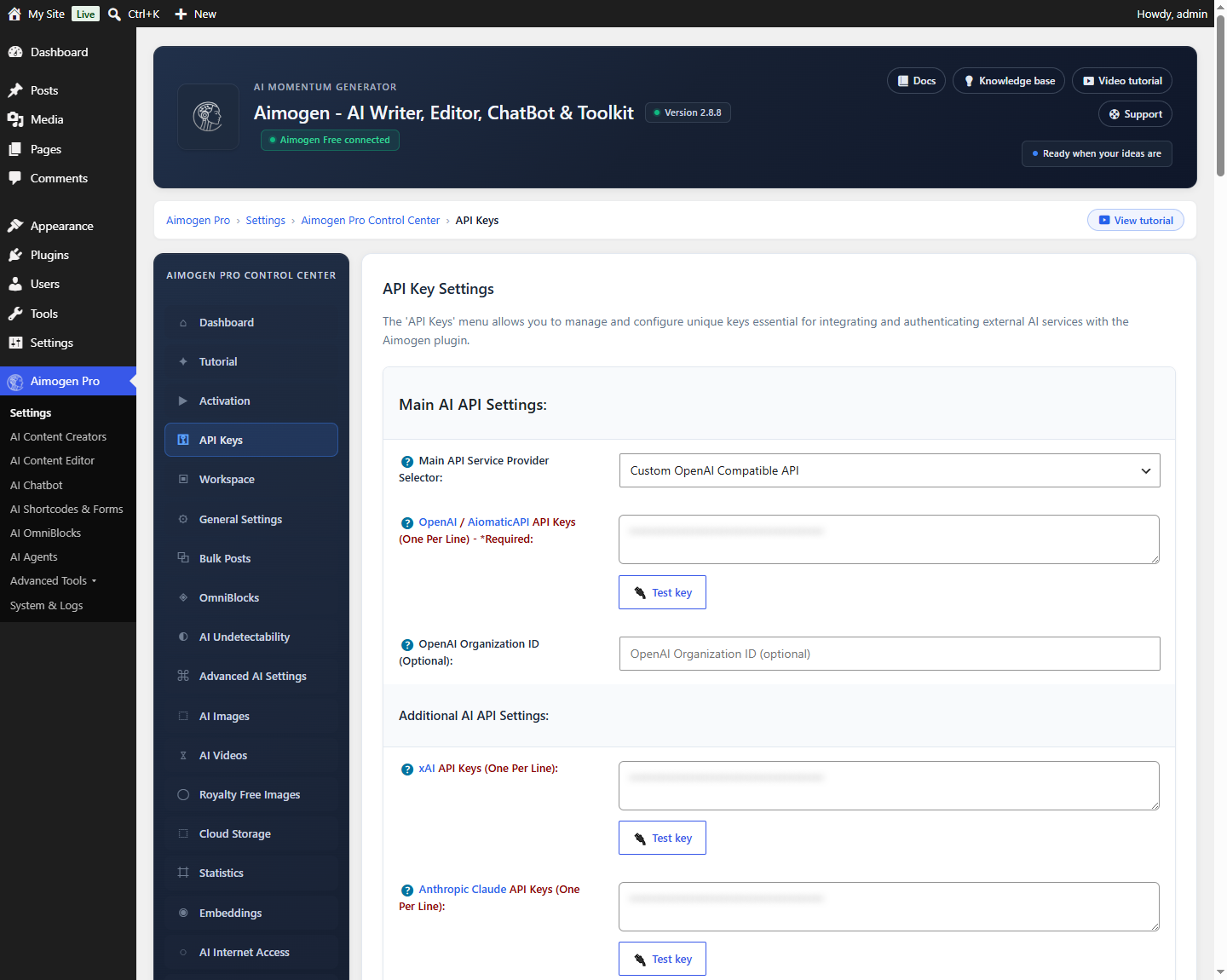Open AI Videos section
The height and width of the screenshot is (980, 1227).
pyautogui.click(x=251, y=755)
